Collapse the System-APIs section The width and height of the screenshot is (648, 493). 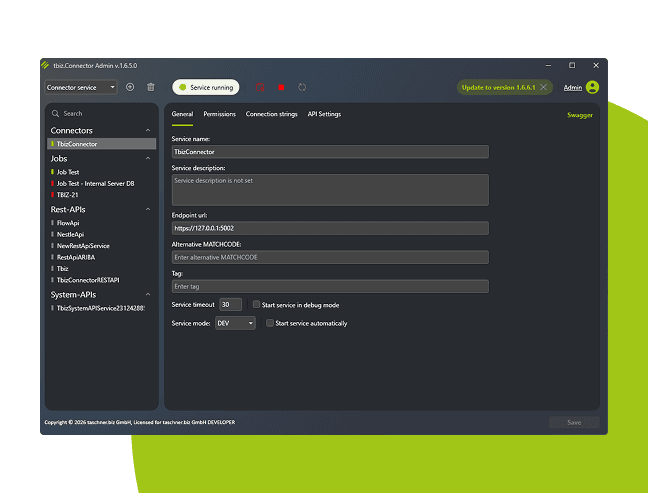click(x=148, y=295)
